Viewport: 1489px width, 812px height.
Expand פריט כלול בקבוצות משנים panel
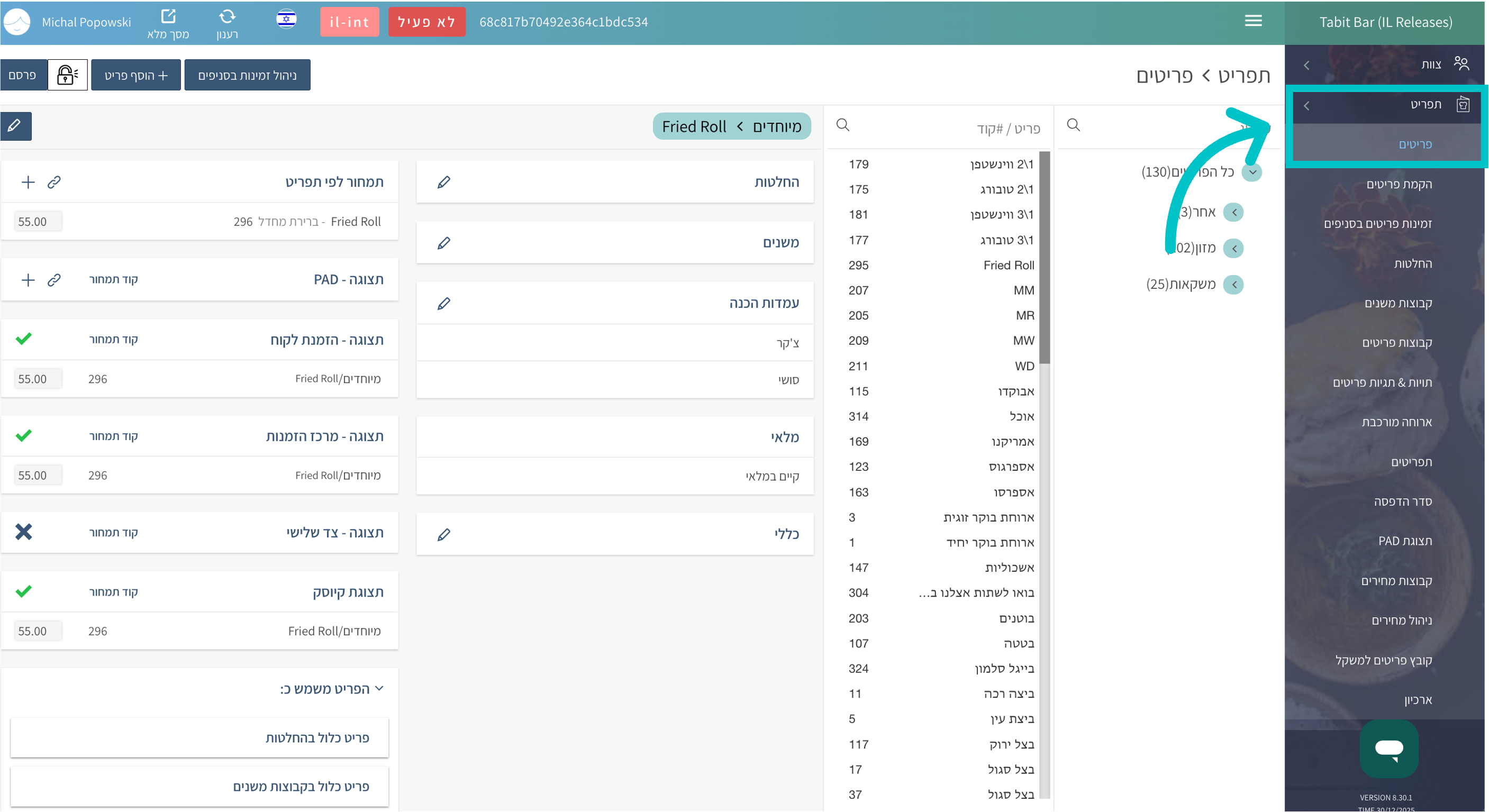tap(199, 787)
